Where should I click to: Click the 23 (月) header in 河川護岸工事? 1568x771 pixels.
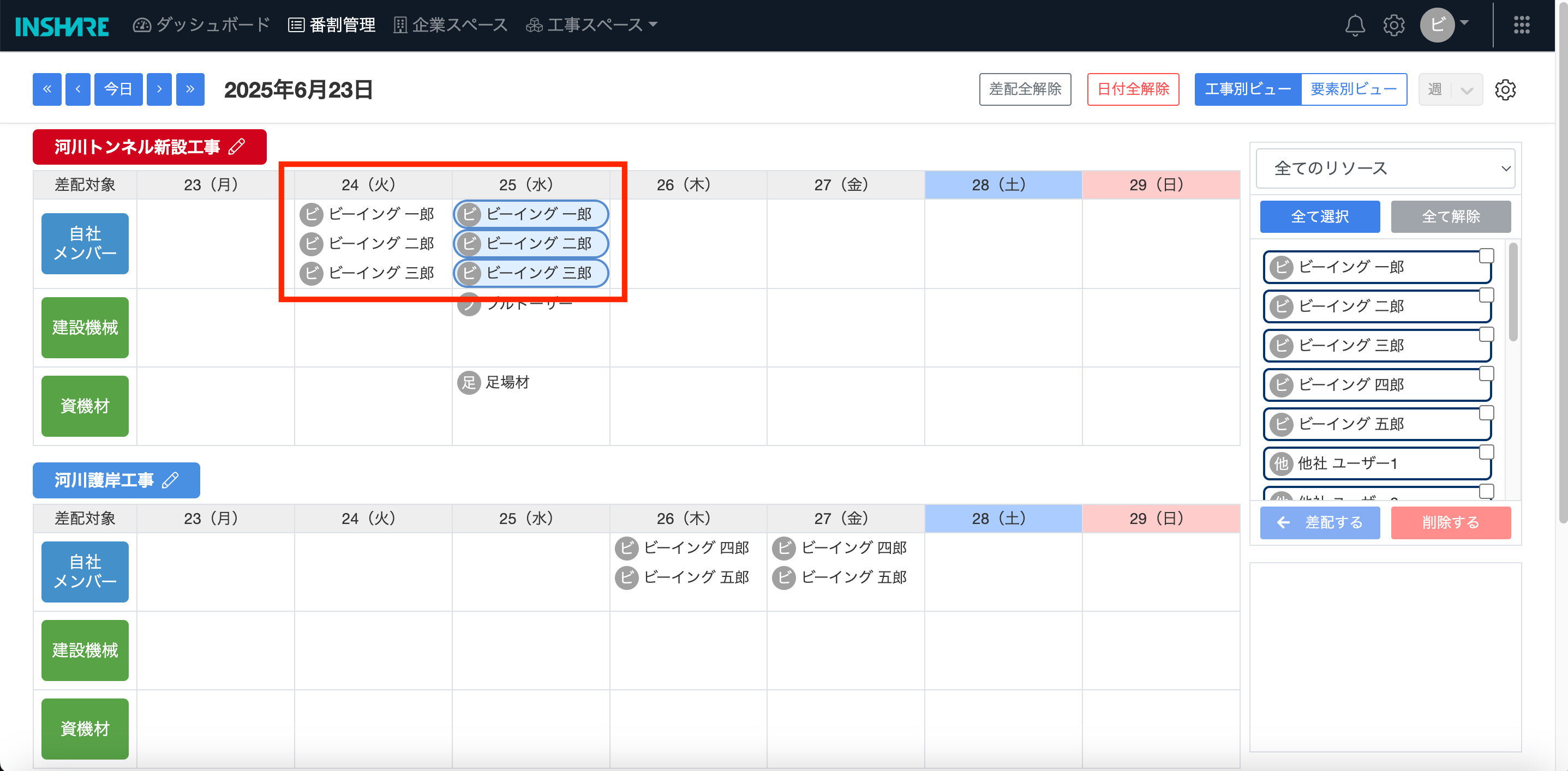[x=216, y=519]
